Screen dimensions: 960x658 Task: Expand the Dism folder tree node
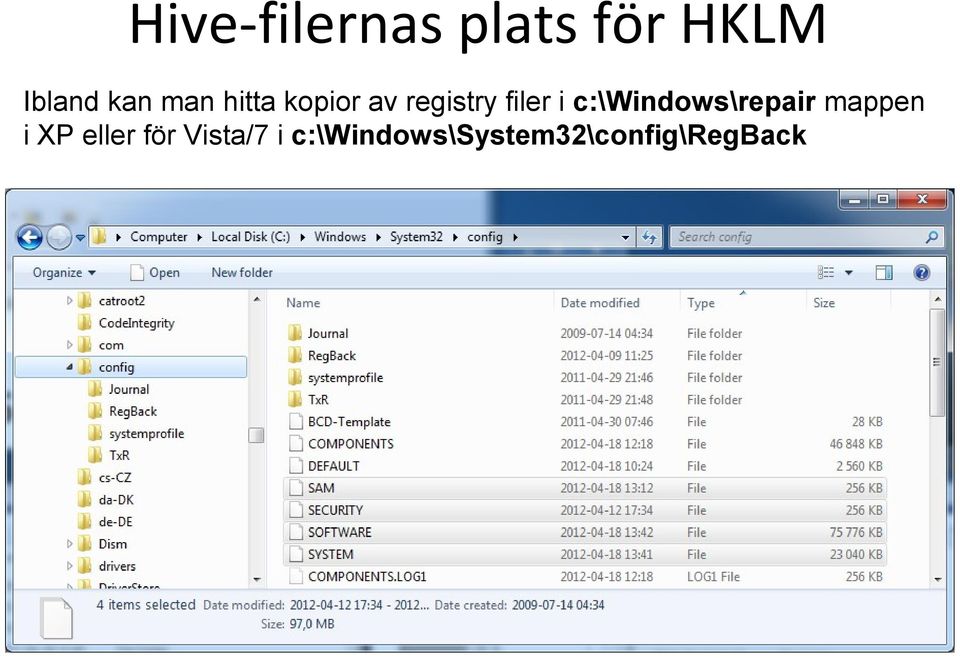[69, 544]
